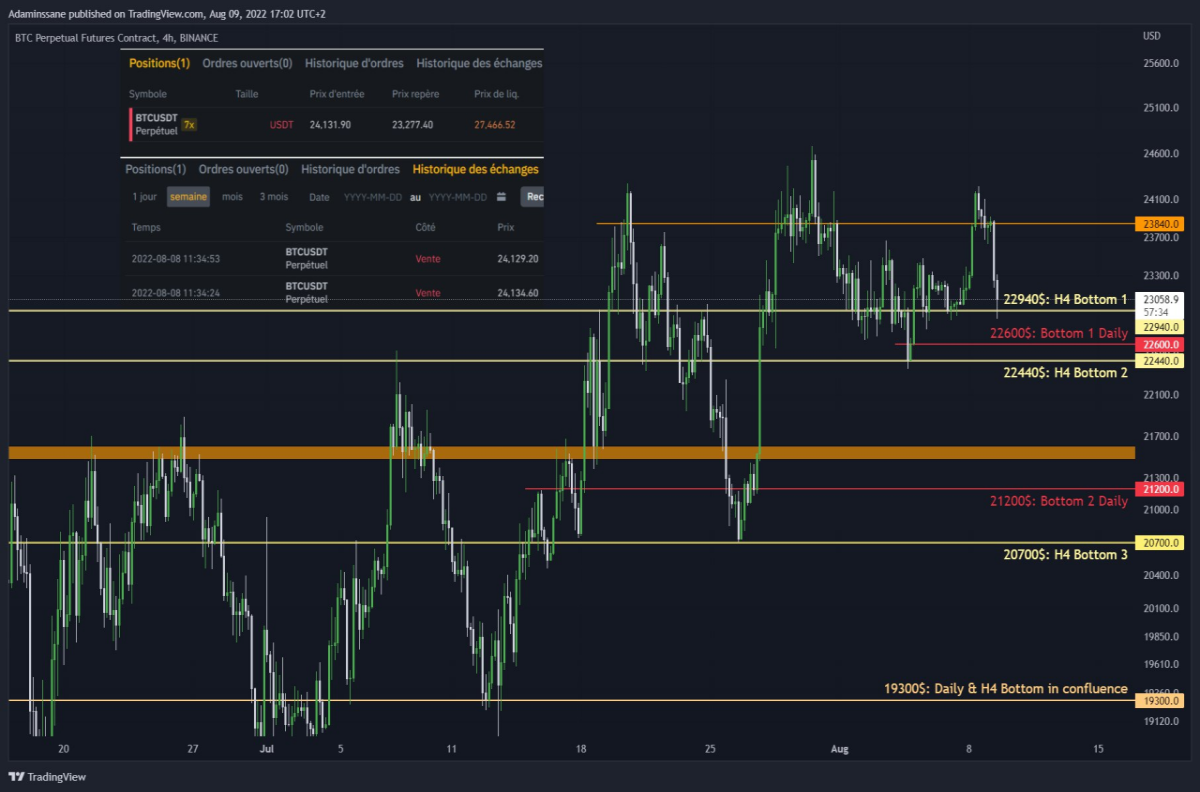Click the TradingView logo icon

click(16, 776)
